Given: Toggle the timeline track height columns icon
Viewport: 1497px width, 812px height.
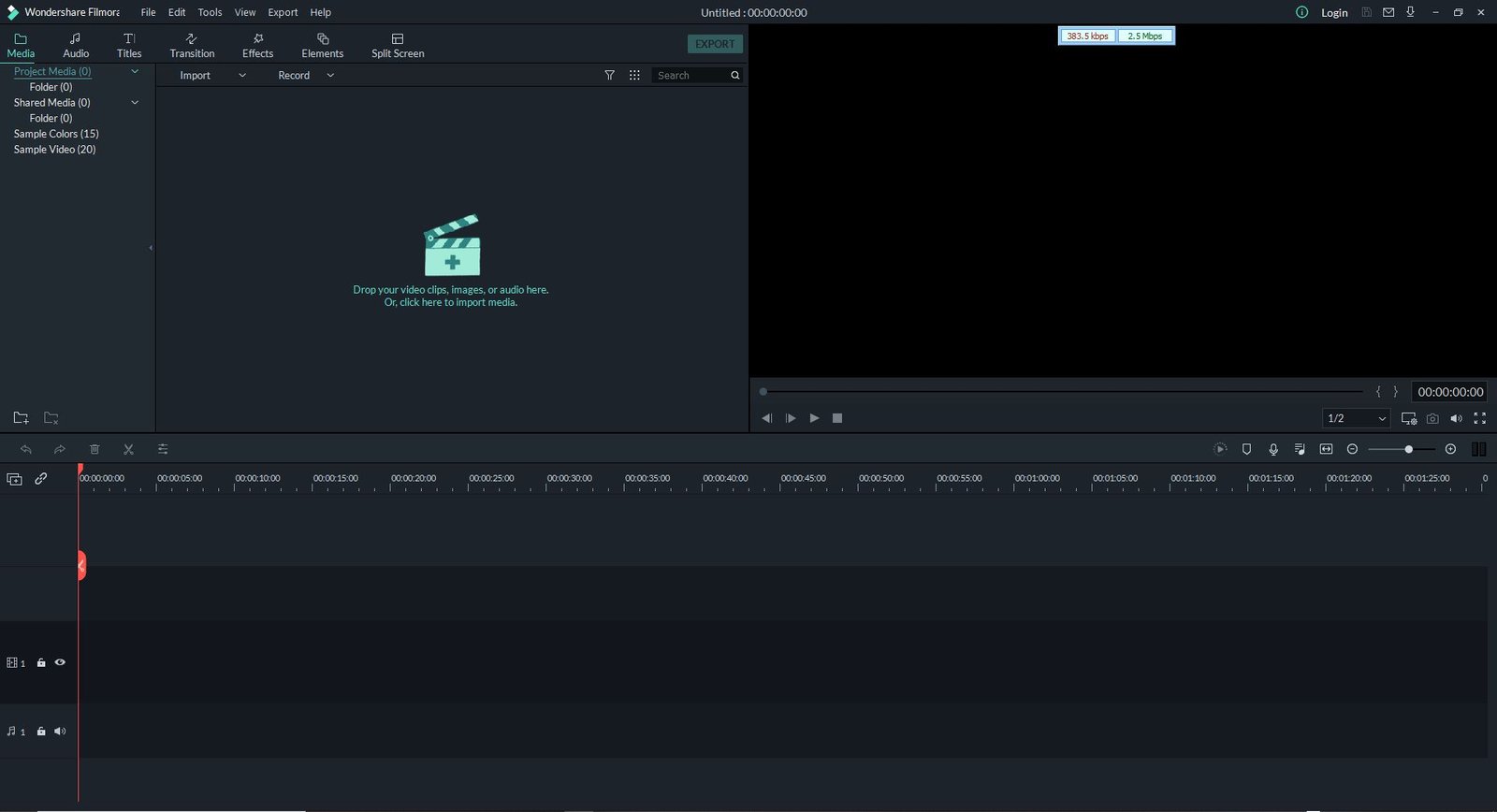Looking at the screenshot, I should (x=1478, y=449).
